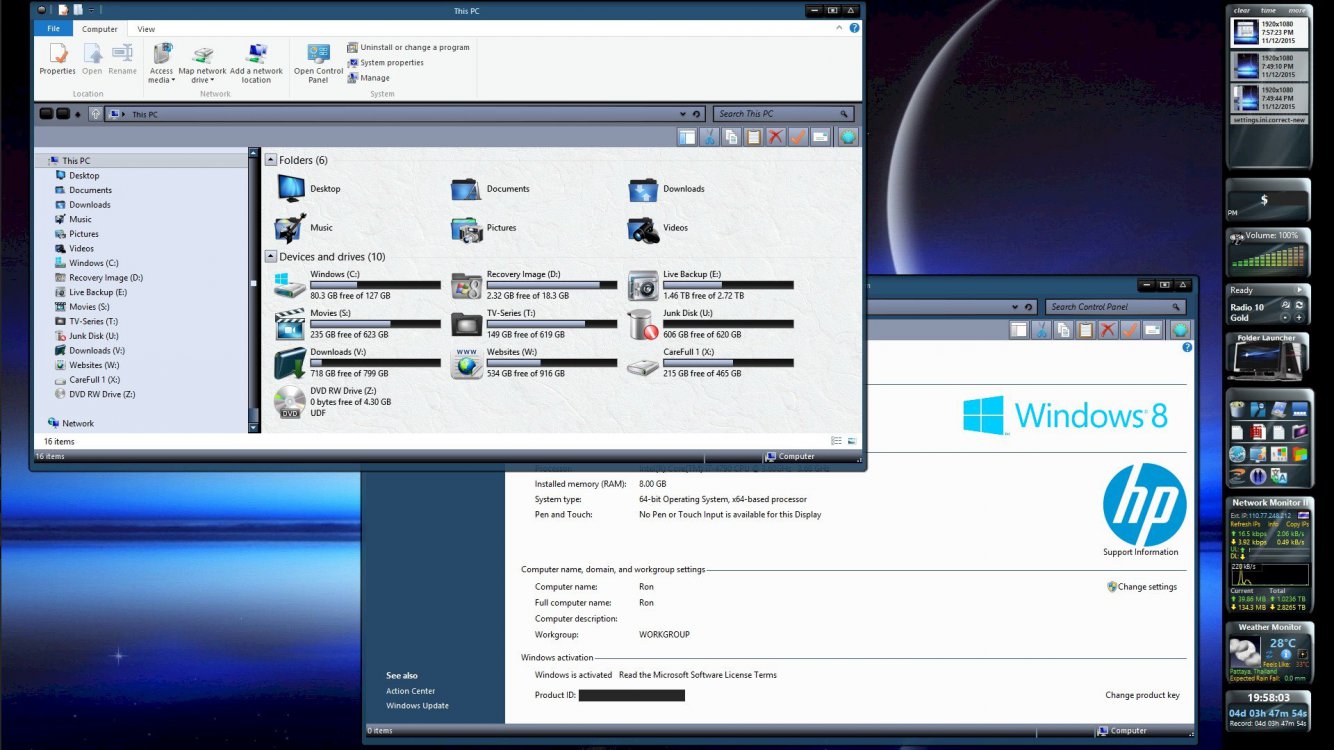Open the Access media dropdown
Screen dimensions: 1334x750
click(161, 64)
